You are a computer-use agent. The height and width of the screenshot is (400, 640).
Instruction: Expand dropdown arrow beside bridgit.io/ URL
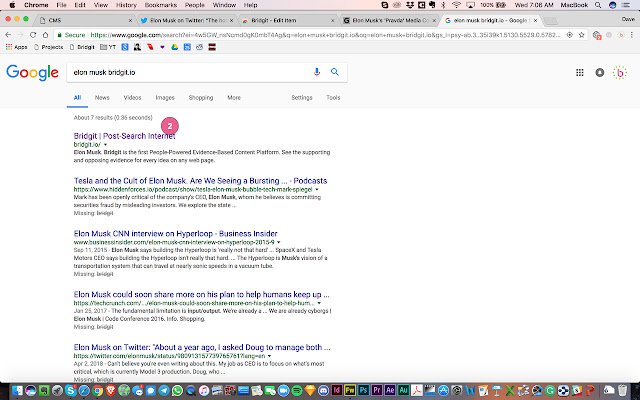[x=105, y=144]
